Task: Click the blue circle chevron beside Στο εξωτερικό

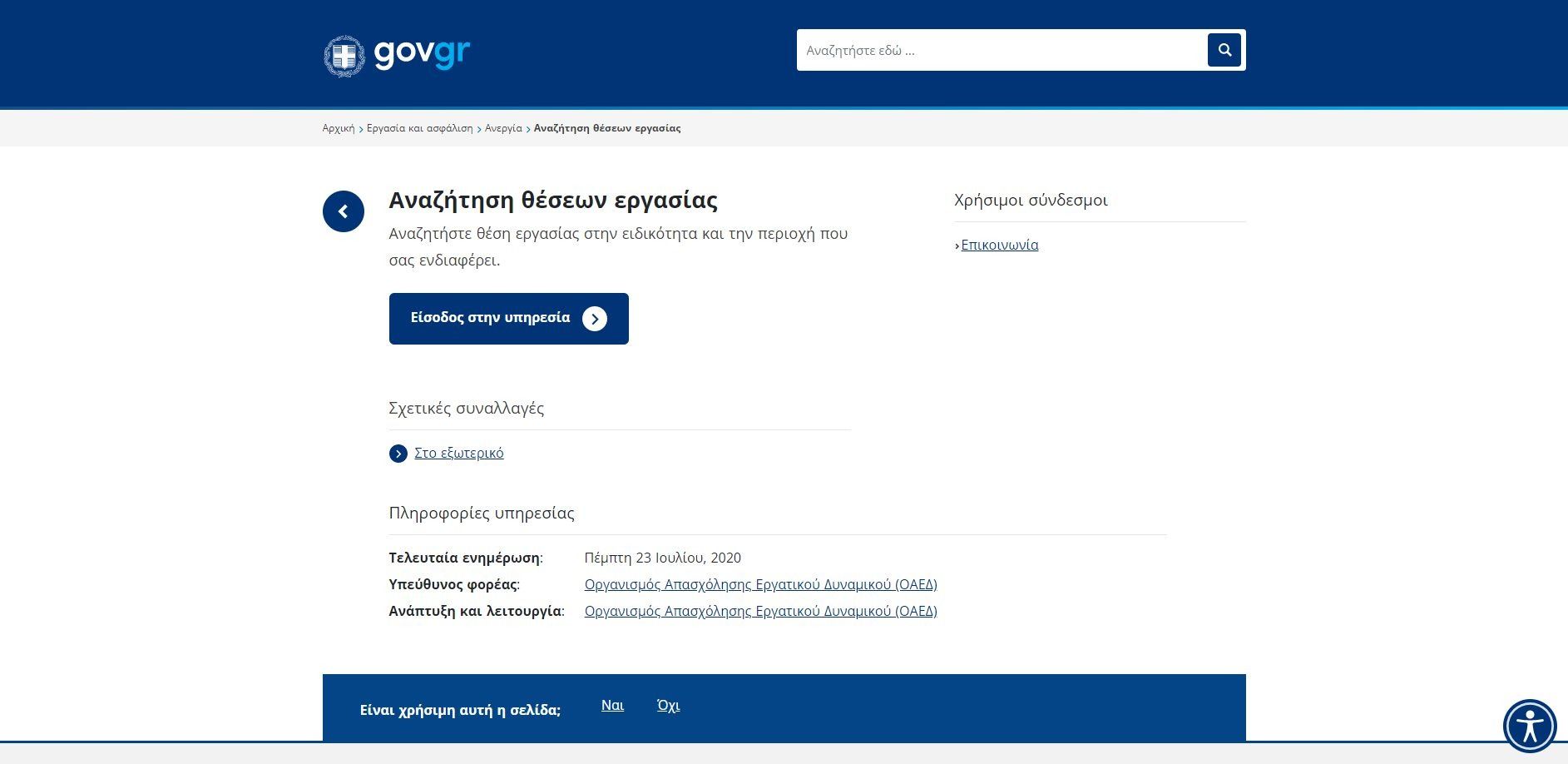Action: (x=398, y=453)
